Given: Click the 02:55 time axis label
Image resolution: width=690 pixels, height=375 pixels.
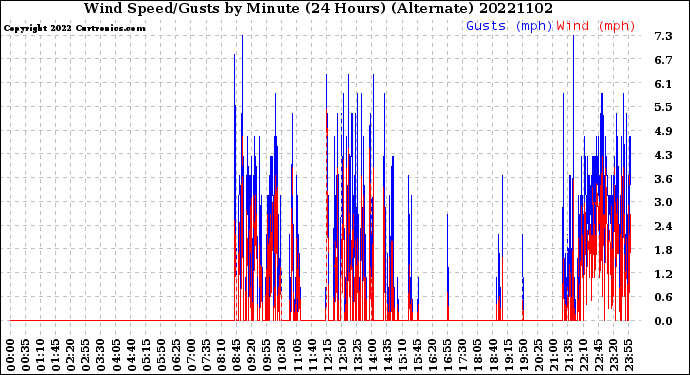Looking at the screenshot, I should [x=86, y=355].
